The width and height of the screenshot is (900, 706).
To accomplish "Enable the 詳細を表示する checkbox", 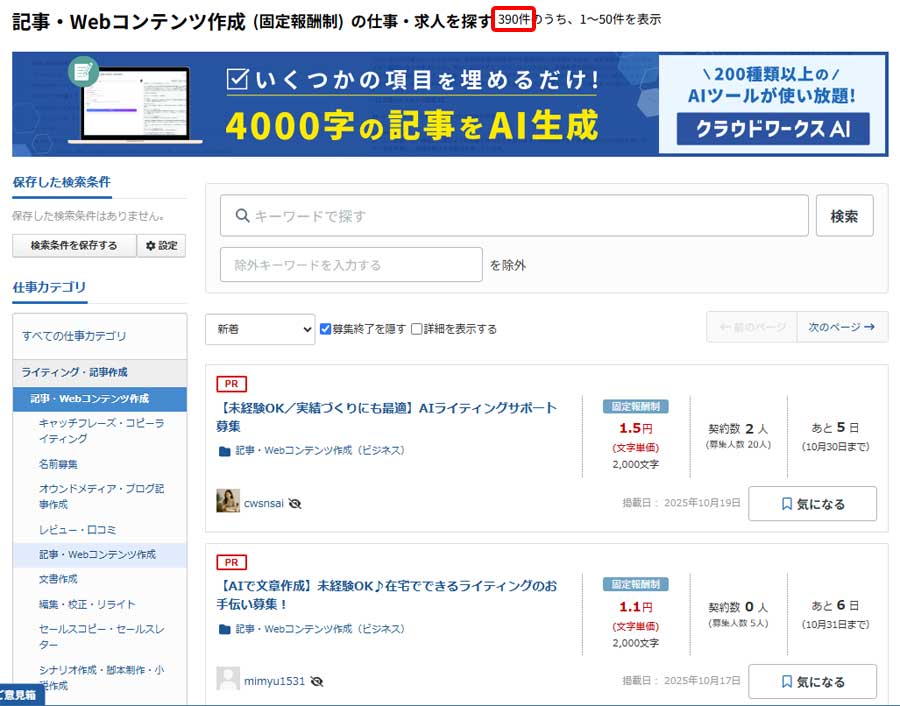I will point(417,328).
